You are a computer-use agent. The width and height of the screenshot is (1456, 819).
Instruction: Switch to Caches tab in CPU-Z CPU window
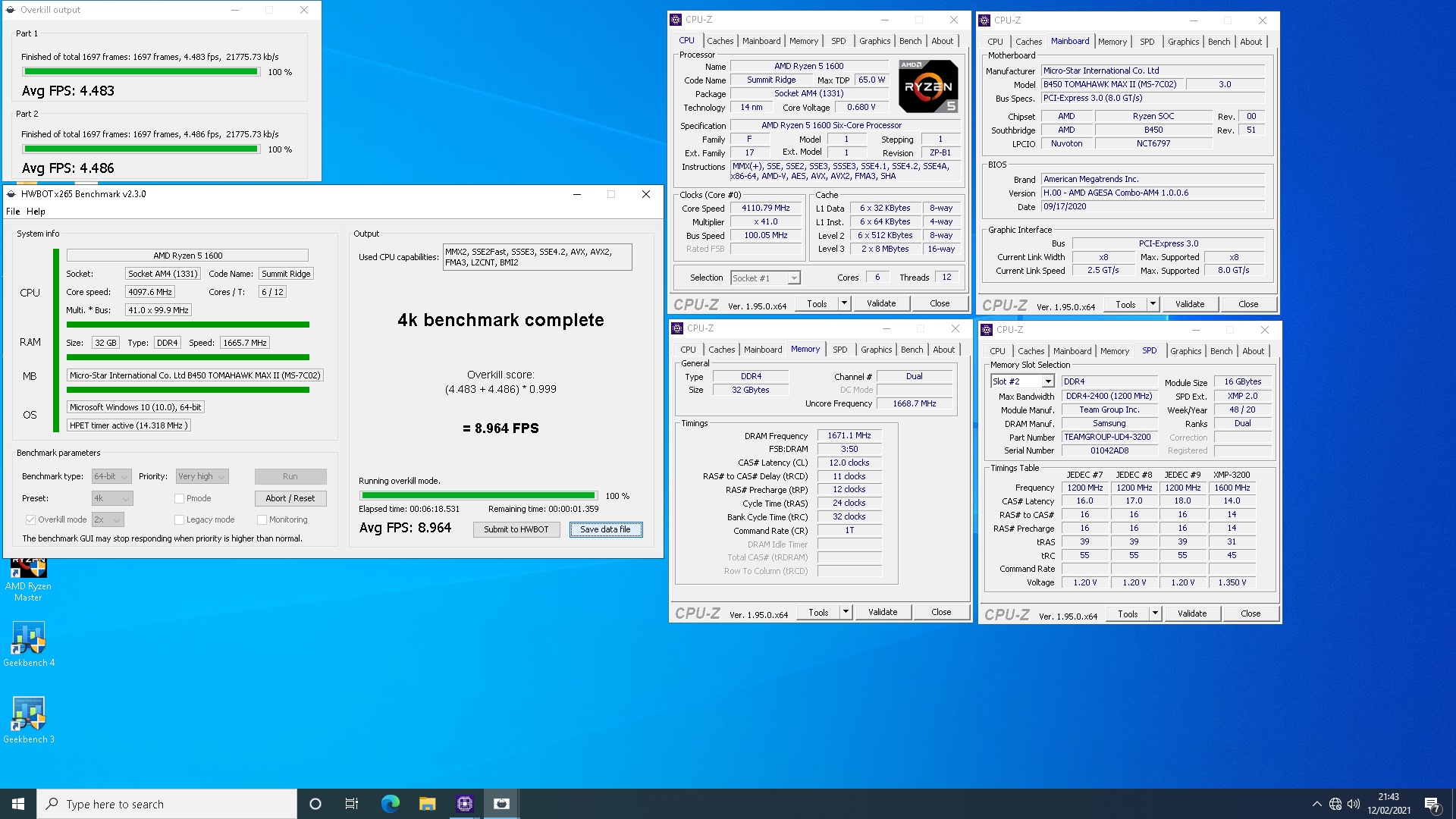[720, 41]
